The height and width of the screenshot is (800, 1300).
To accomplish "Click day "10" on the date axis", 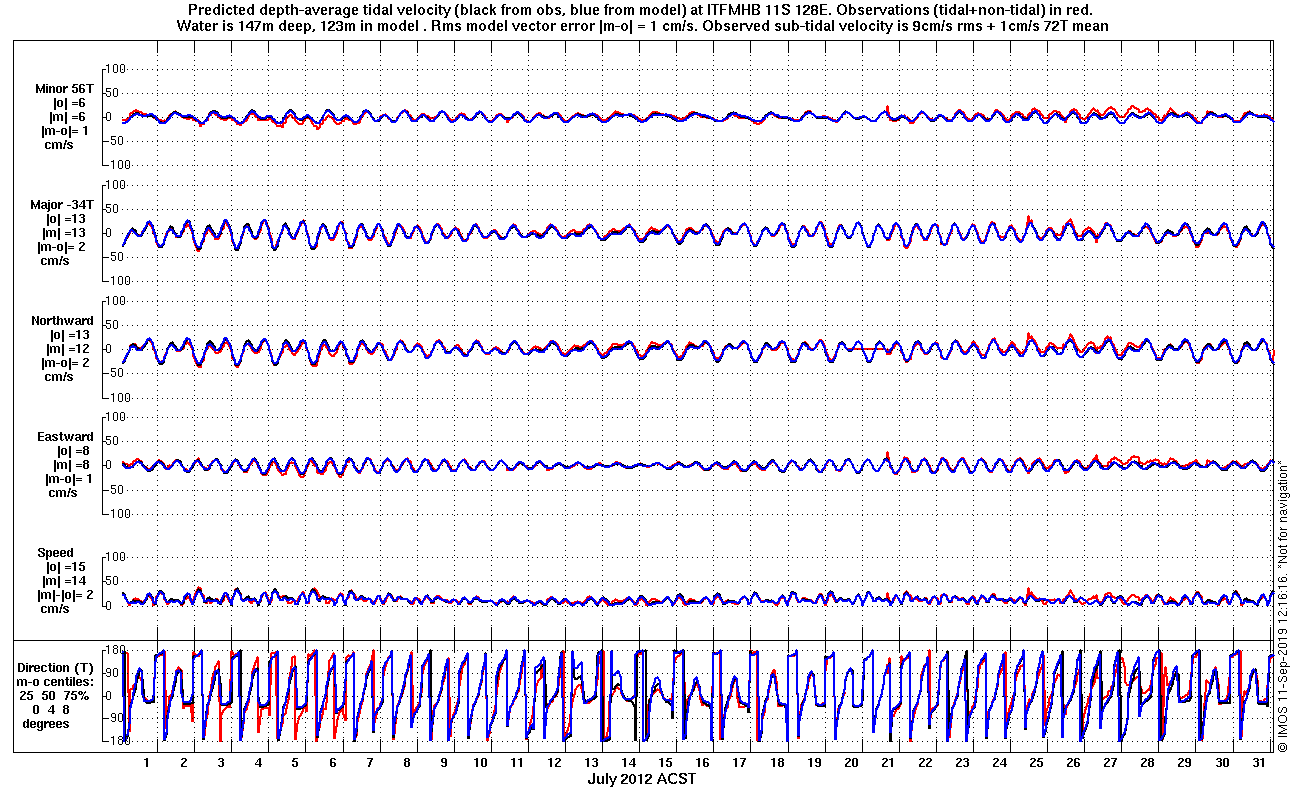I will click(480, 763).
